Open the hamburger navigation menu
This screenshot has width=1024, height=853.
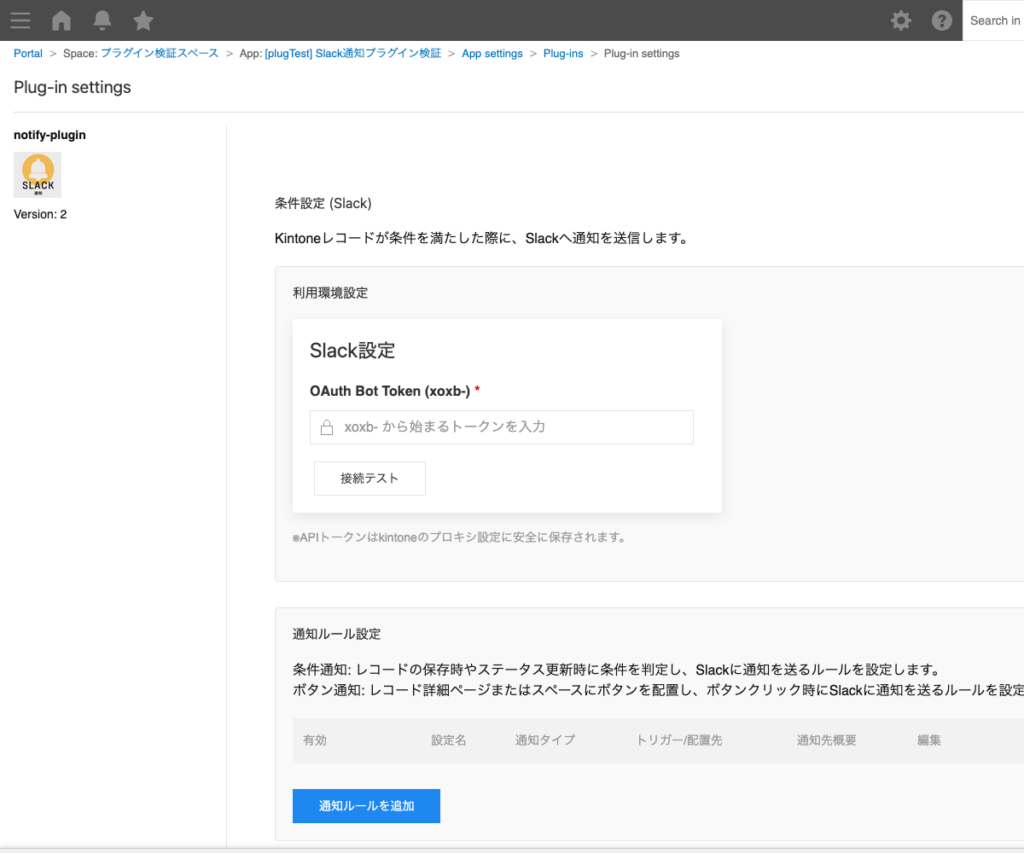[20, 20]
